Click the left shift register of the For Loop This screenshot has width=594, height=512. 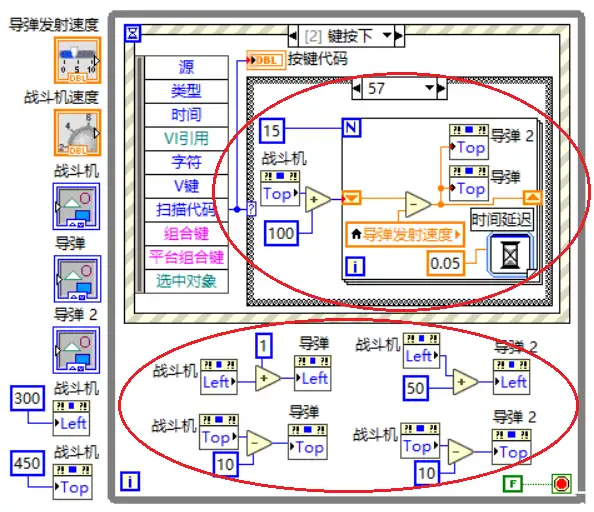pos(351,198)
